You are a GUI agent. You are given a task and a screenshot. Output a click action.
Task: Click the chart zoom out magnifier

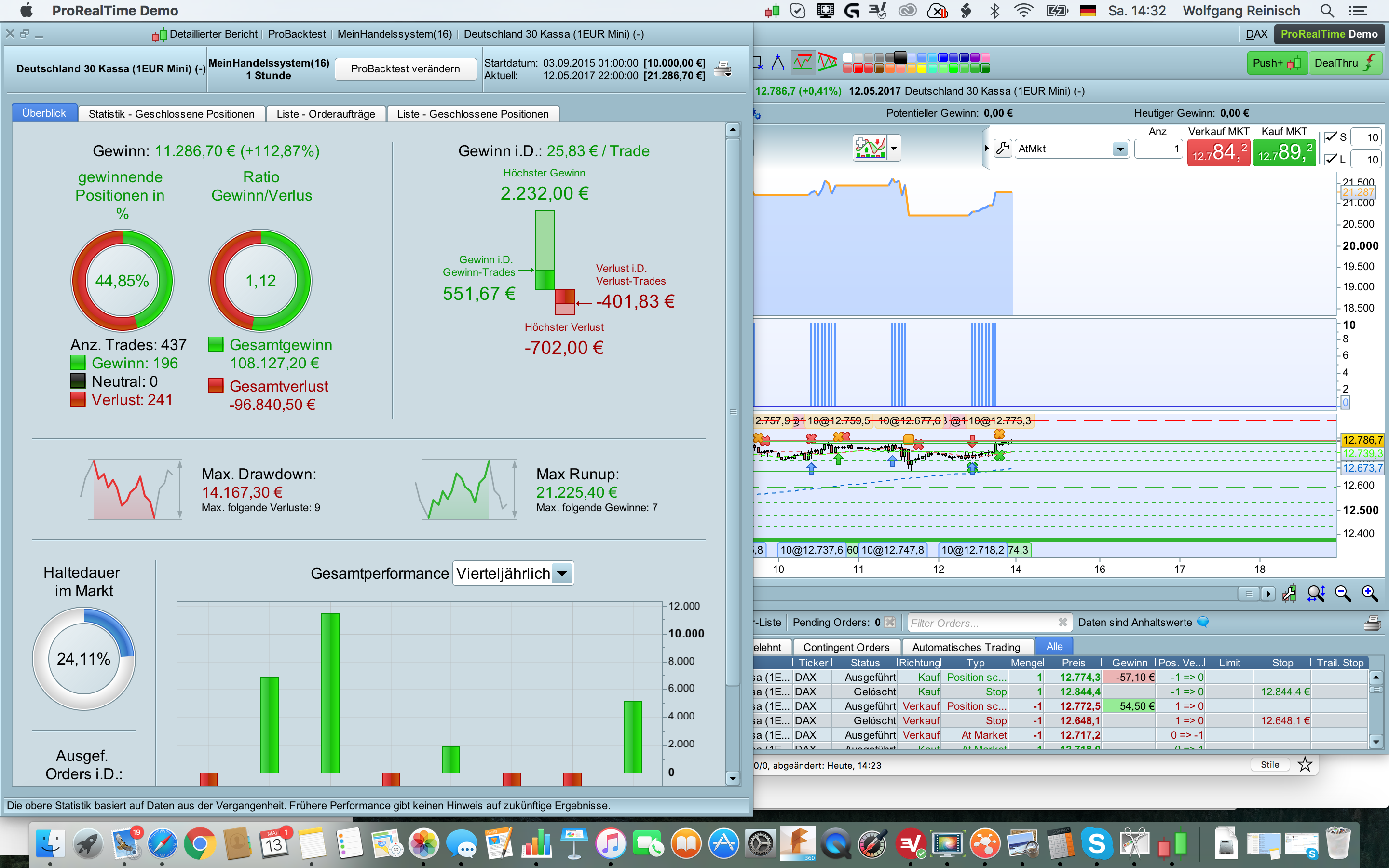point(1343,594)
